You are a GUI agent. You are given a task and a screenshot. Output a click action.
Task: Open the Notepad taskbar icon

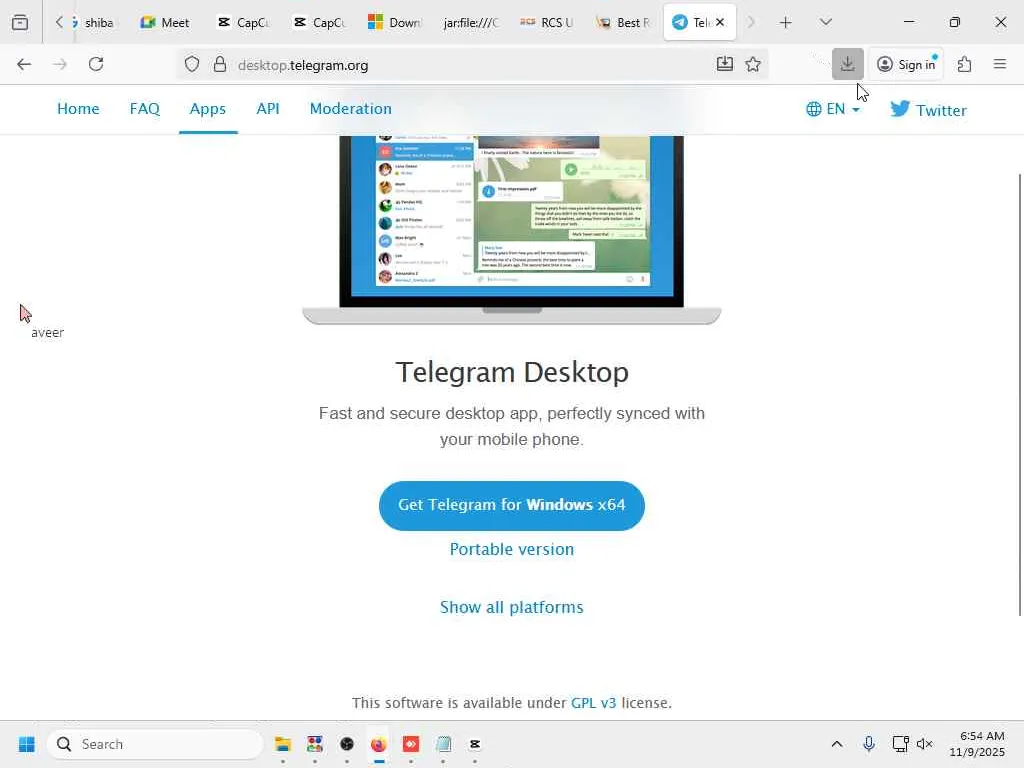[x=443, y=744]
